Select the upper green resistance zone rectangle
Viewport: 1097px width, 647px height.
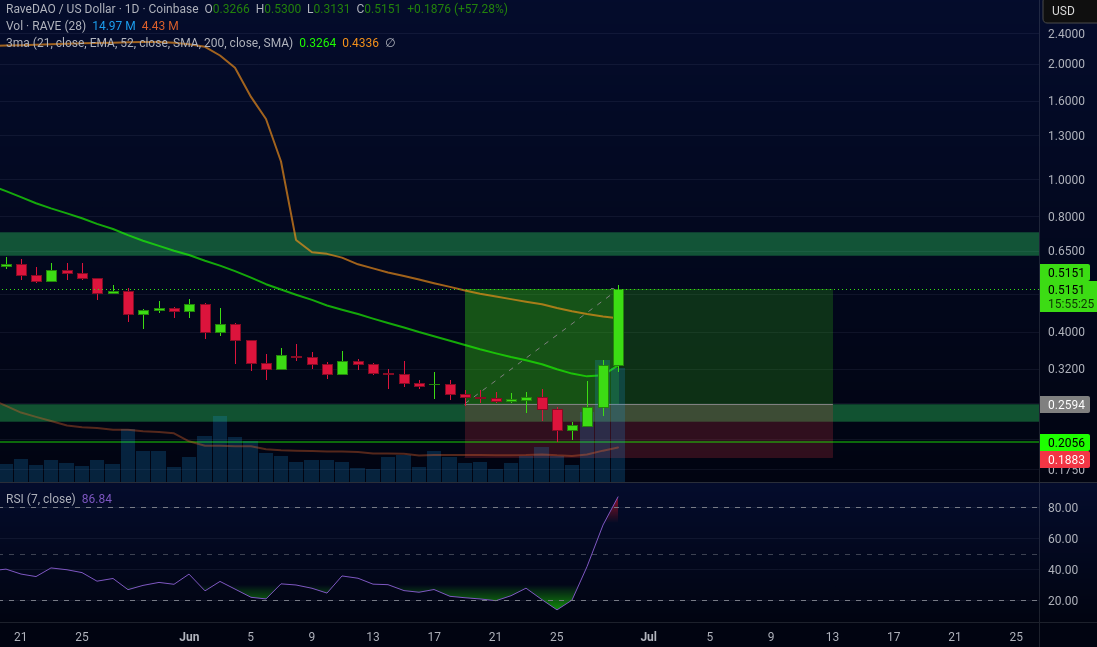pyautogui.click(x=519, y=244)
